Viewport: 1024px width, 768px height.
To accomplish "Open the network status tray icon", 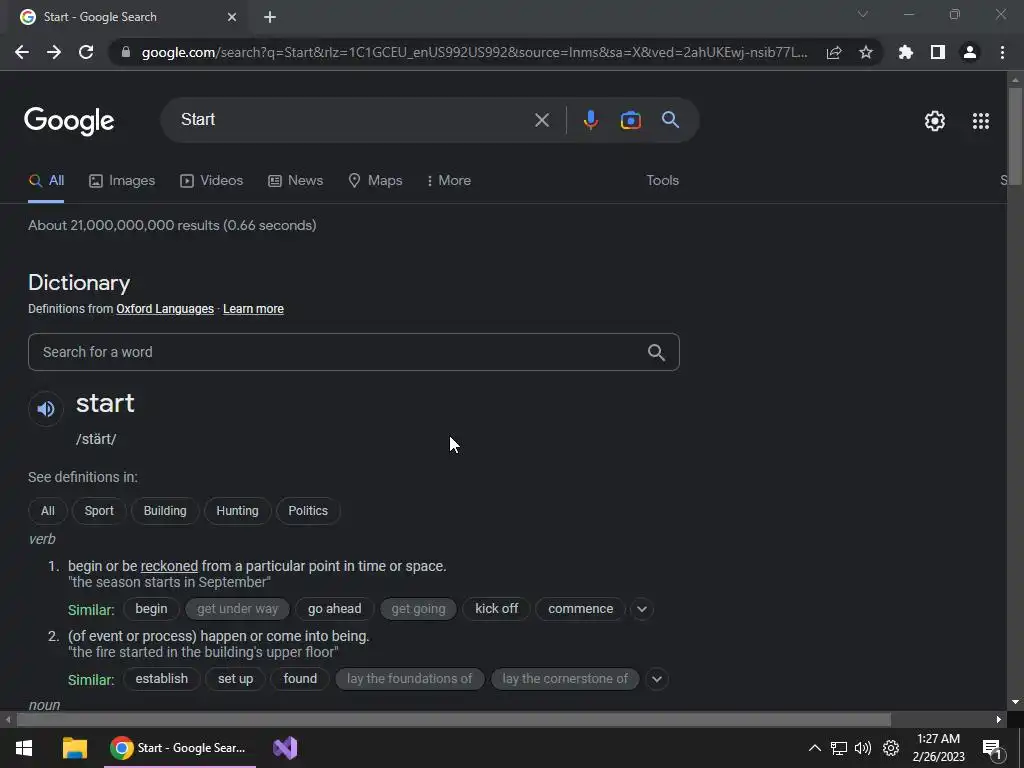I will (839, 748).
